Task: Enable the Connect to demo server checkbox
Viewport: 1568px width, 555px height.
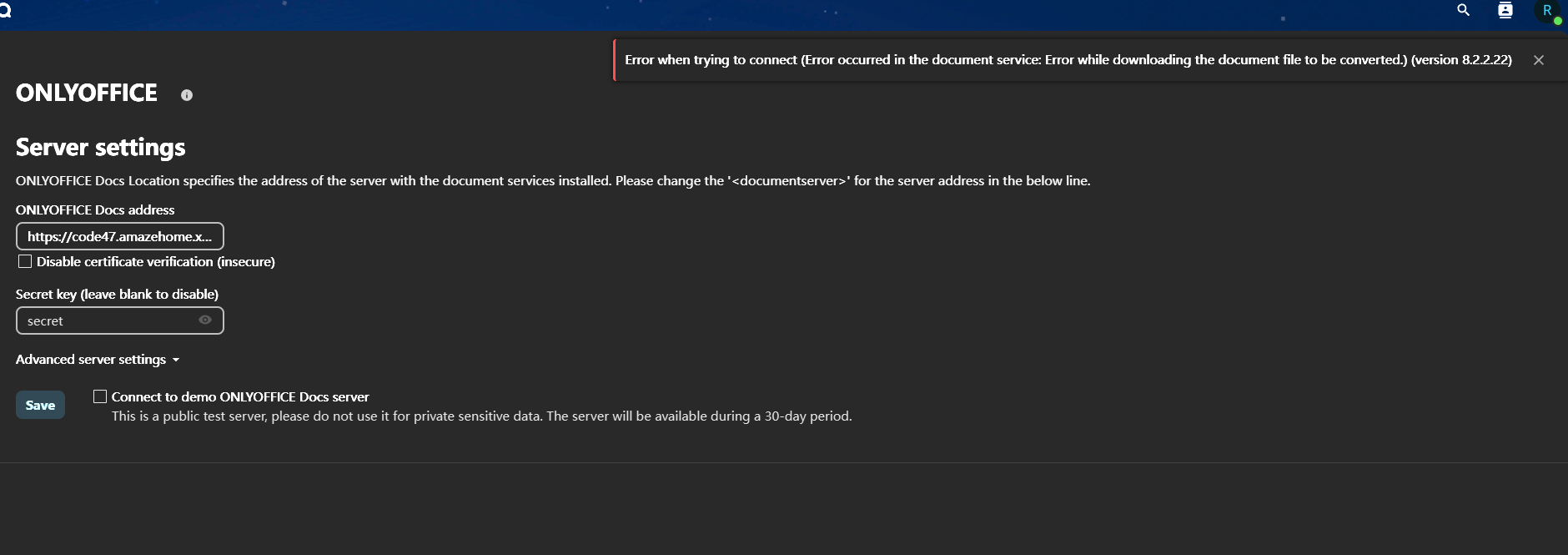Action: (x=100, y=396)
